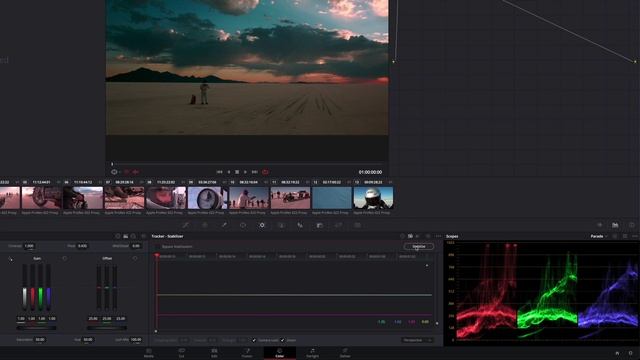
Task: Play clip in reverse
Action: tap(229, 172)
